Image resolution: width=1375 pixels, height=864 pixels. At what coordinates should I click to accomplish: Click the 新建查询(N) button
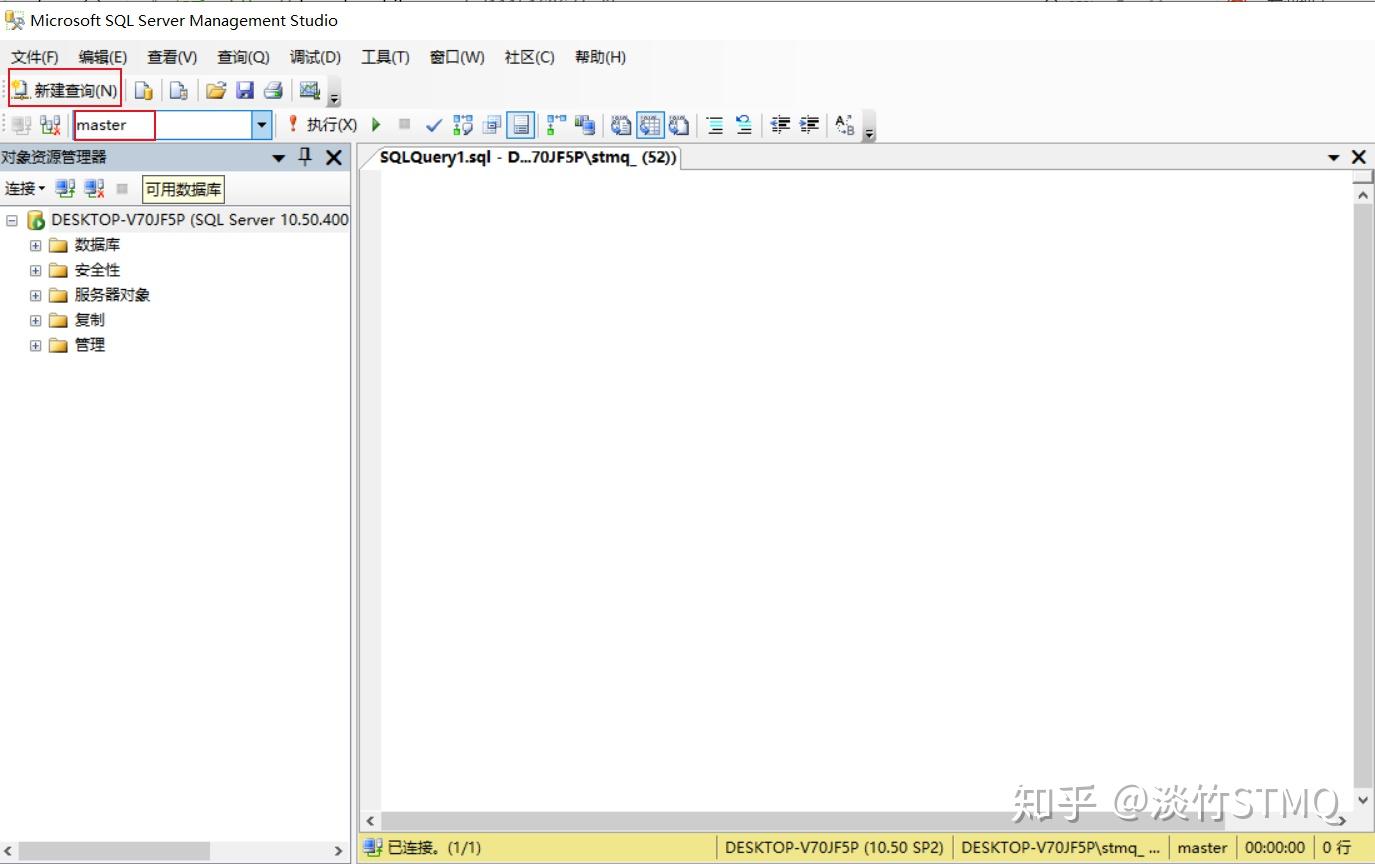(x=65, y=90)
